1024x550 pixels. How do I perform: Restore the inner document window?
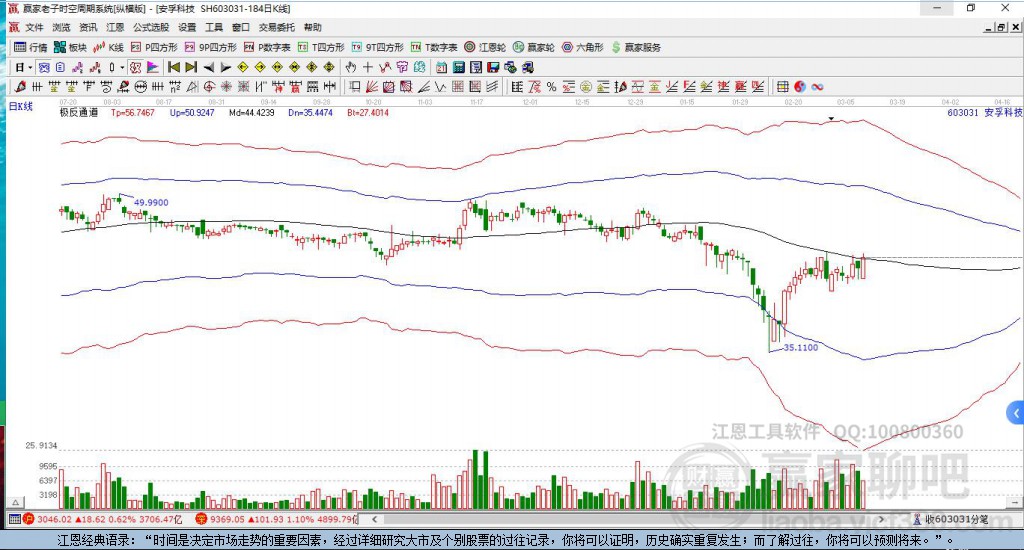(x=1001, y=27)
